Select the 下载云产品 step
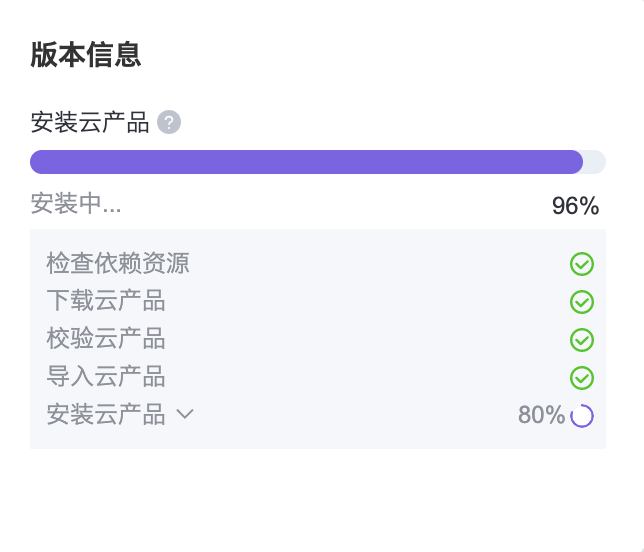 (x=106, y=301)
